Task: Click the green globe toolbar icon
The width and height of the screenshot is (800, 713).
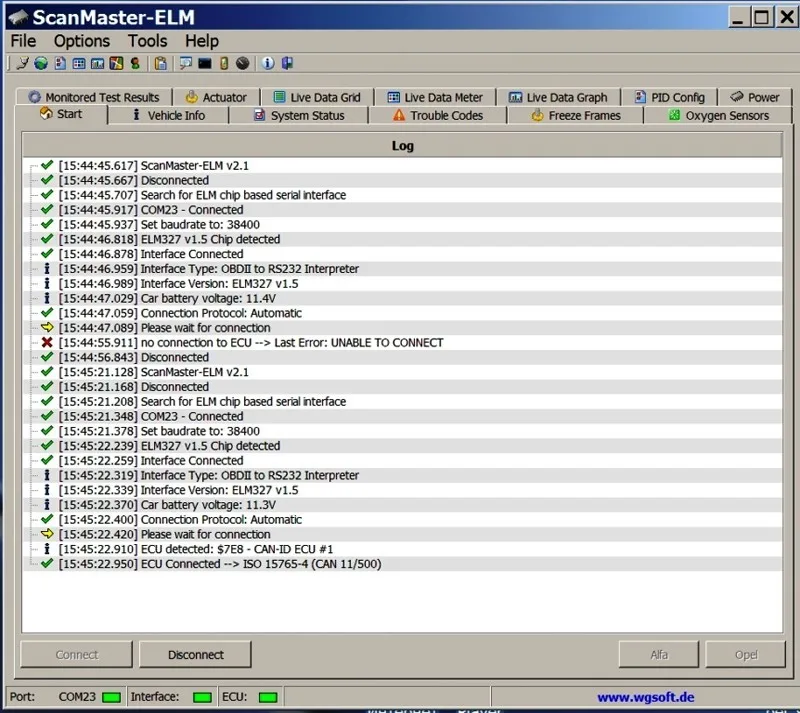Action: click(x=41, y=63)
